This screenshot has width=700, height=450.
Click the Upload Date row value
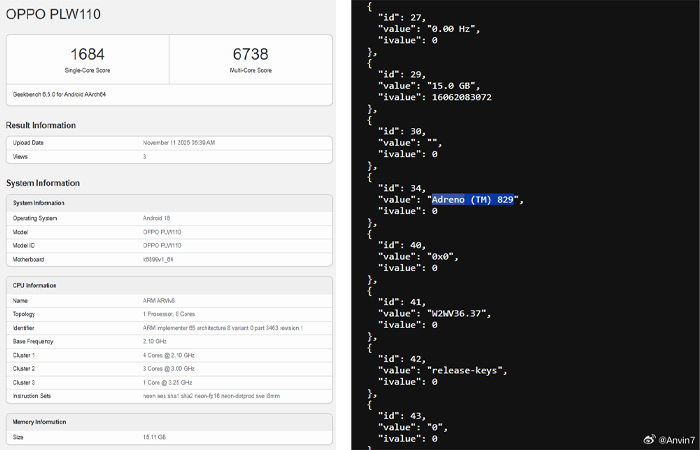coord(180,143)
